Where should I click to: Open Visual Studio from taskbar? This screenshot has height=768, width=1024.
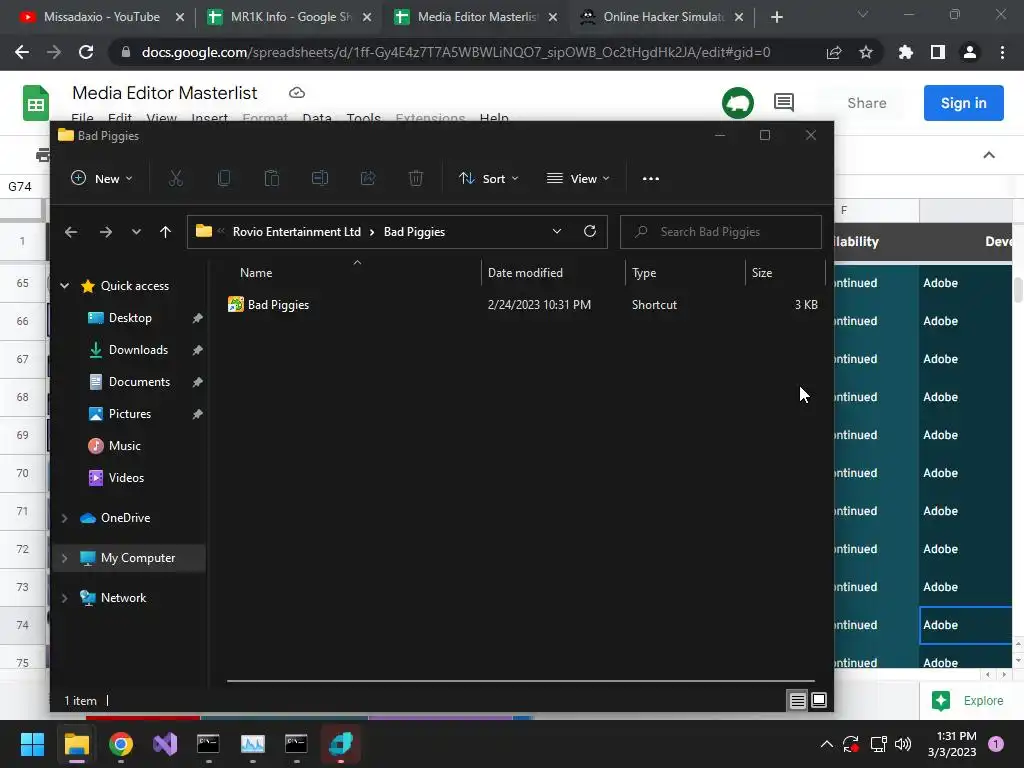tap(165, 744)
